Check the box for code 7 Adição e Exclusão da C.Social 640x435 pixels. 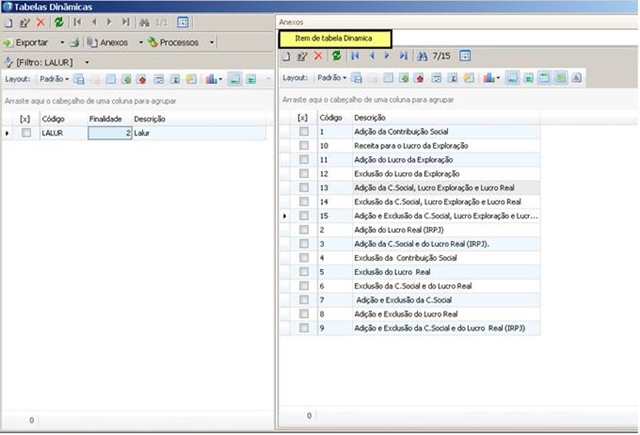click(304, 300)
